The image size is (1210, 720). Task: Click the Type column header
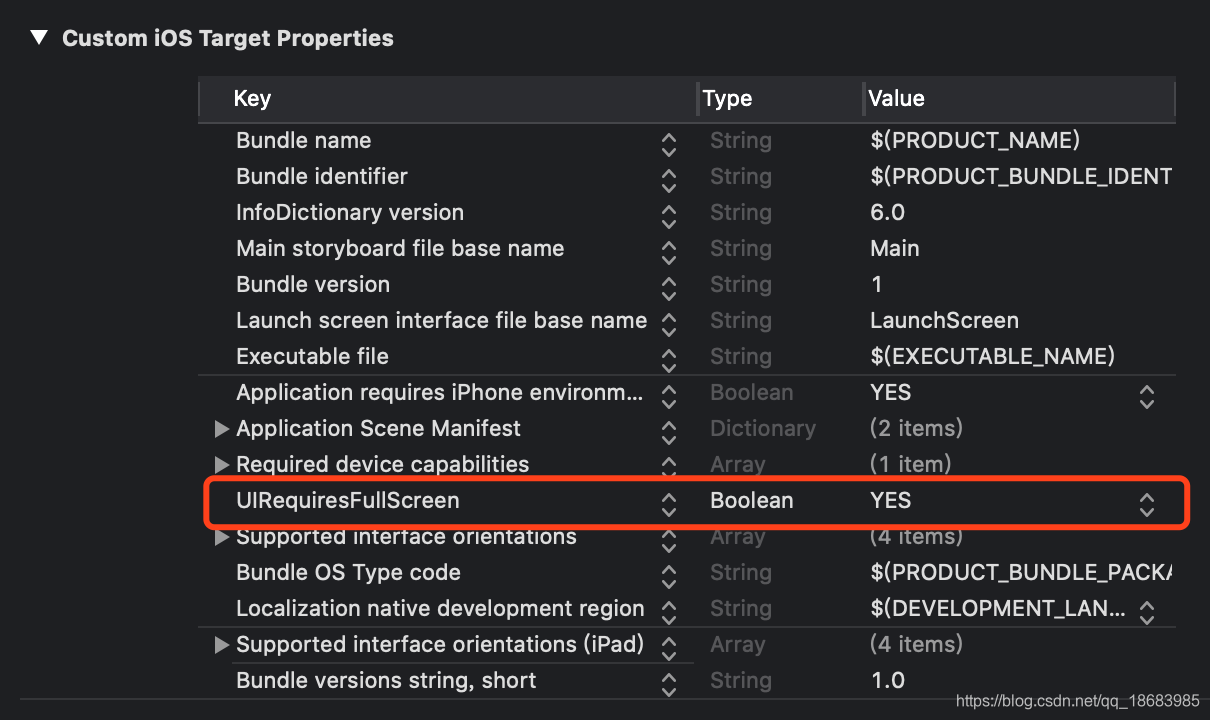[727, 98]
